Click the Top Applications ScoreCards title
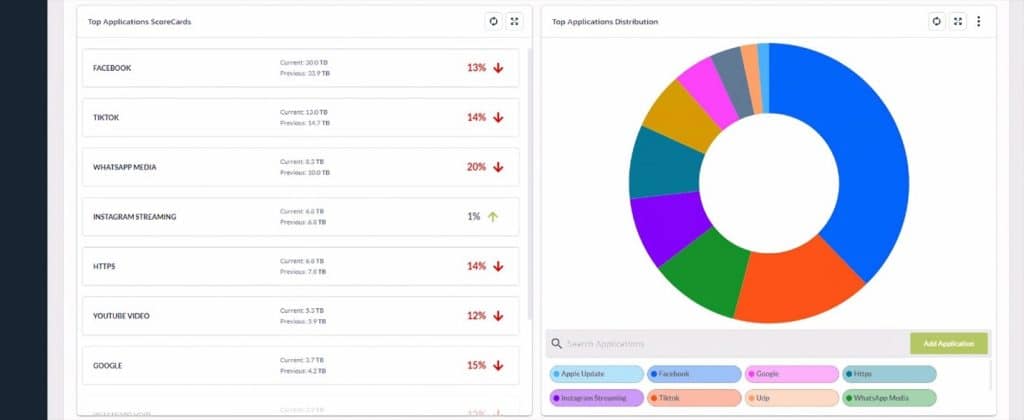Image resolution: width=1024 pixels, height=420 pixels. (140, 22)
